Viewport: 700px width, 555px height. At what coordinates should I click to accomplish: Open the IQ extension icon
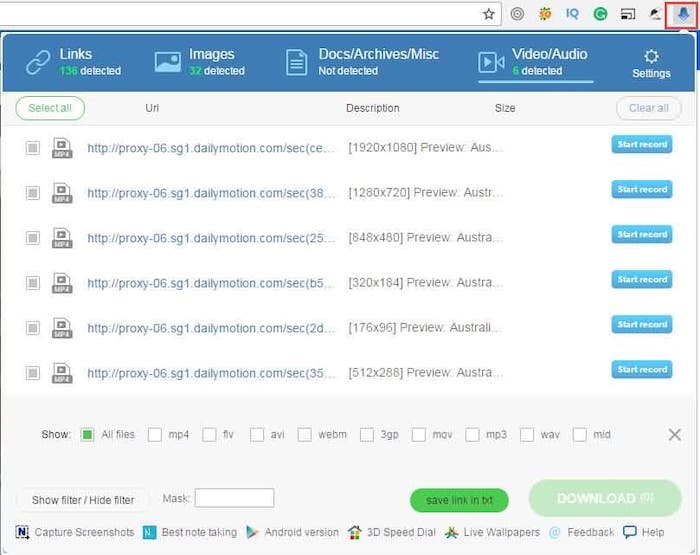tap(572, 14)
